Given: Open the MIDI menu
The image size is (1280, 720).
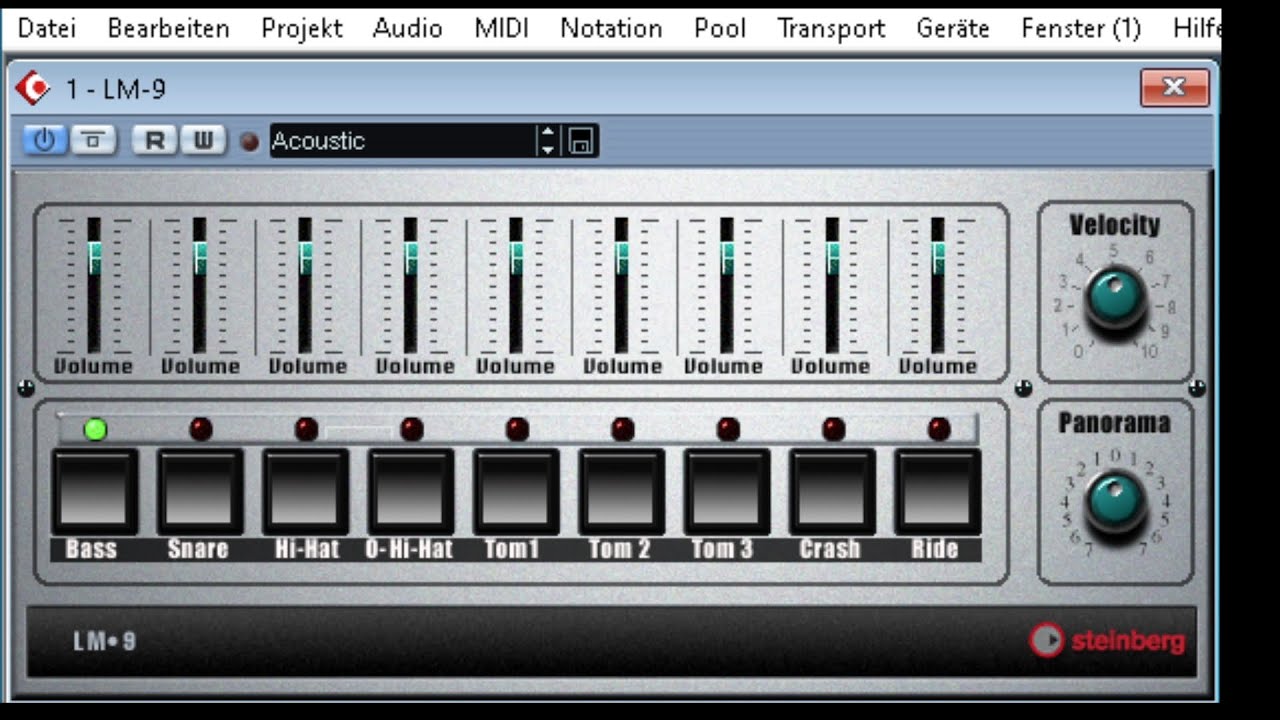Looking at the screenshot, I should tap(501, 28).
